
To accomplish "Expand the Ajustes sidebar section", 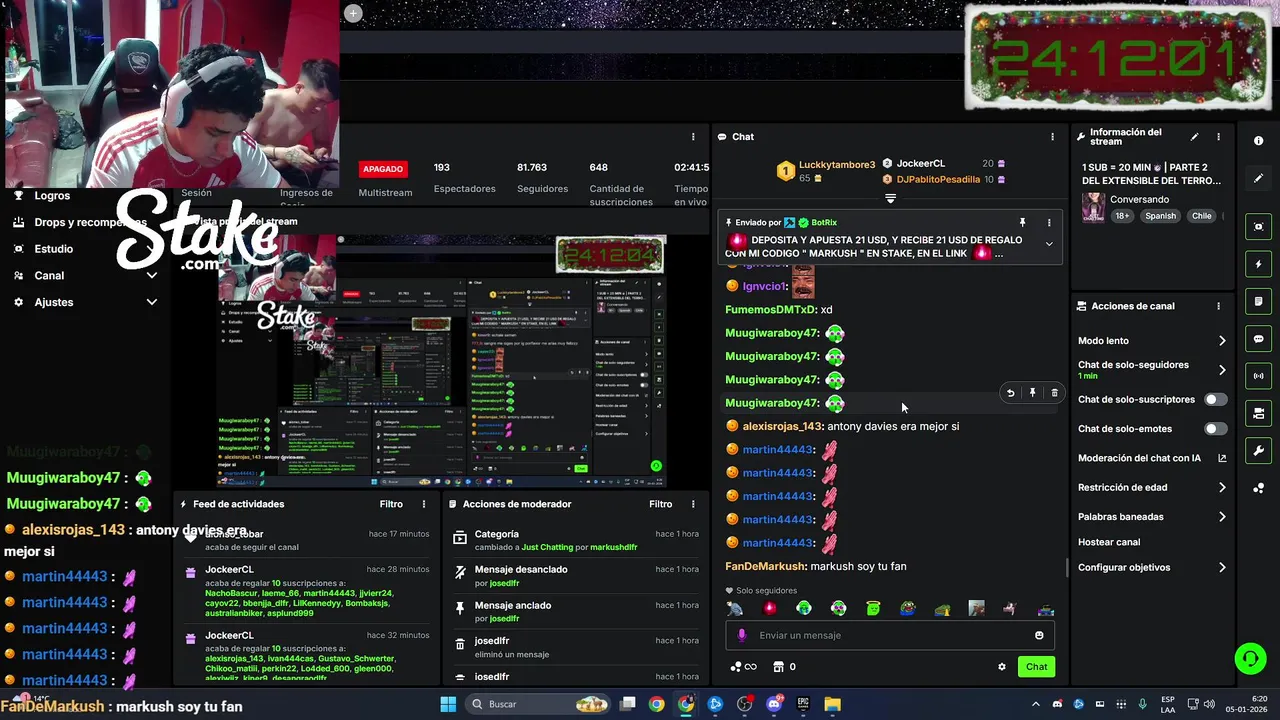I will (x=152, y=302).
